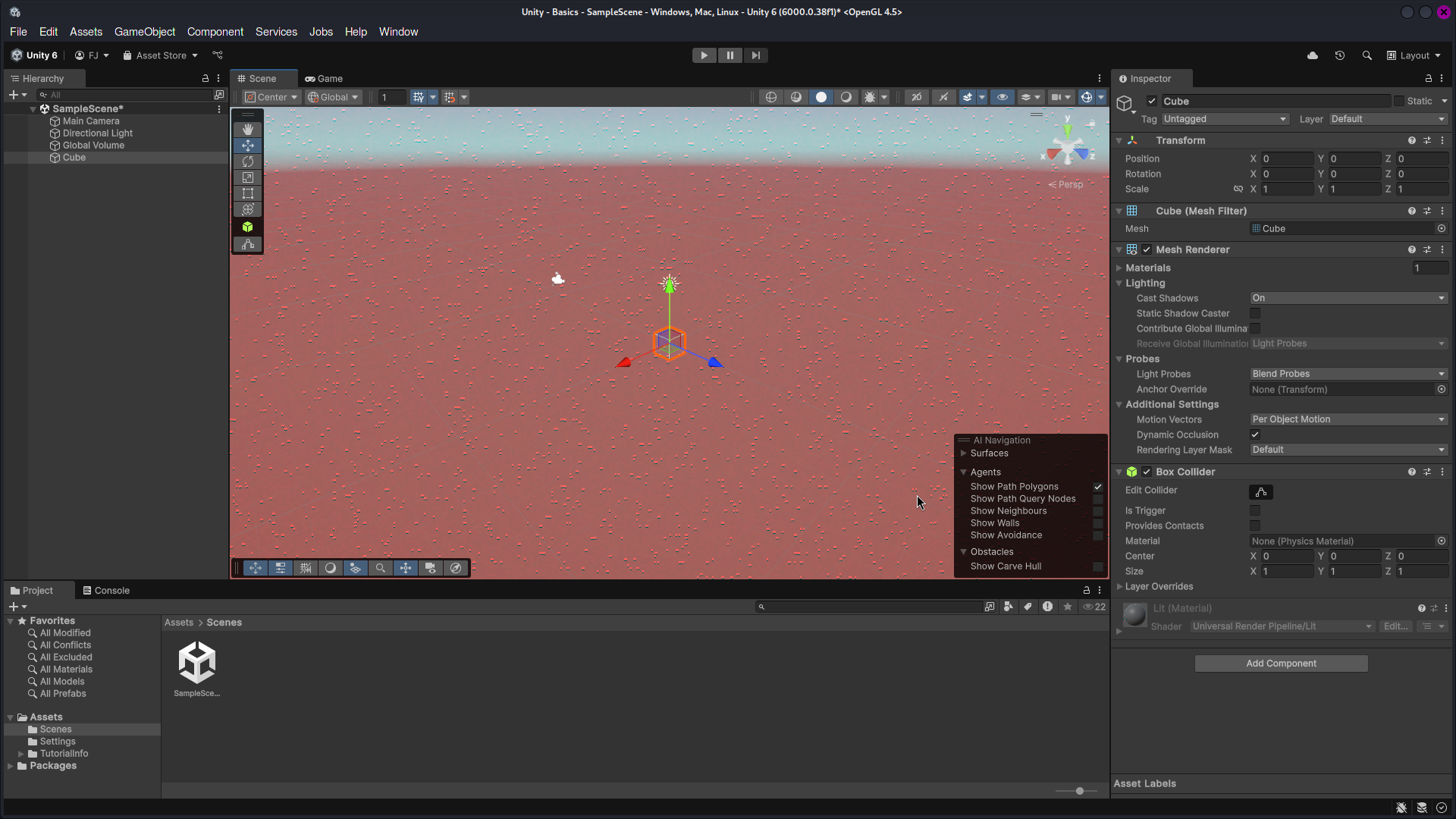
Task: Disable Dynamic Occlusion
Action: click(1255, 435)
